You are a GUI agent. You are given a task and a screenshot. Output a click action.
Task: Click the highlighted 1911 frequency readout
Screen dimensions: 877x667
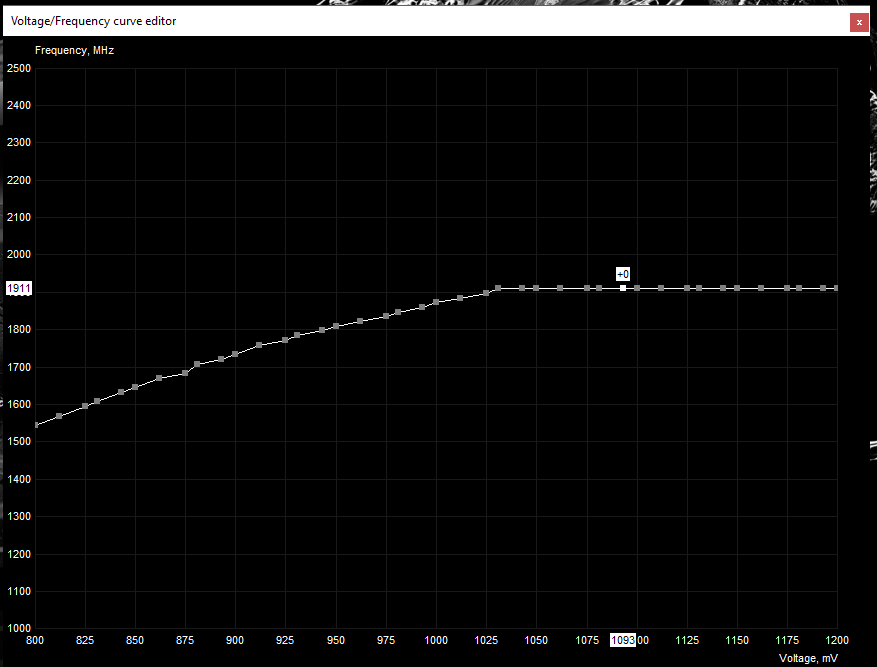click(19, 288)
